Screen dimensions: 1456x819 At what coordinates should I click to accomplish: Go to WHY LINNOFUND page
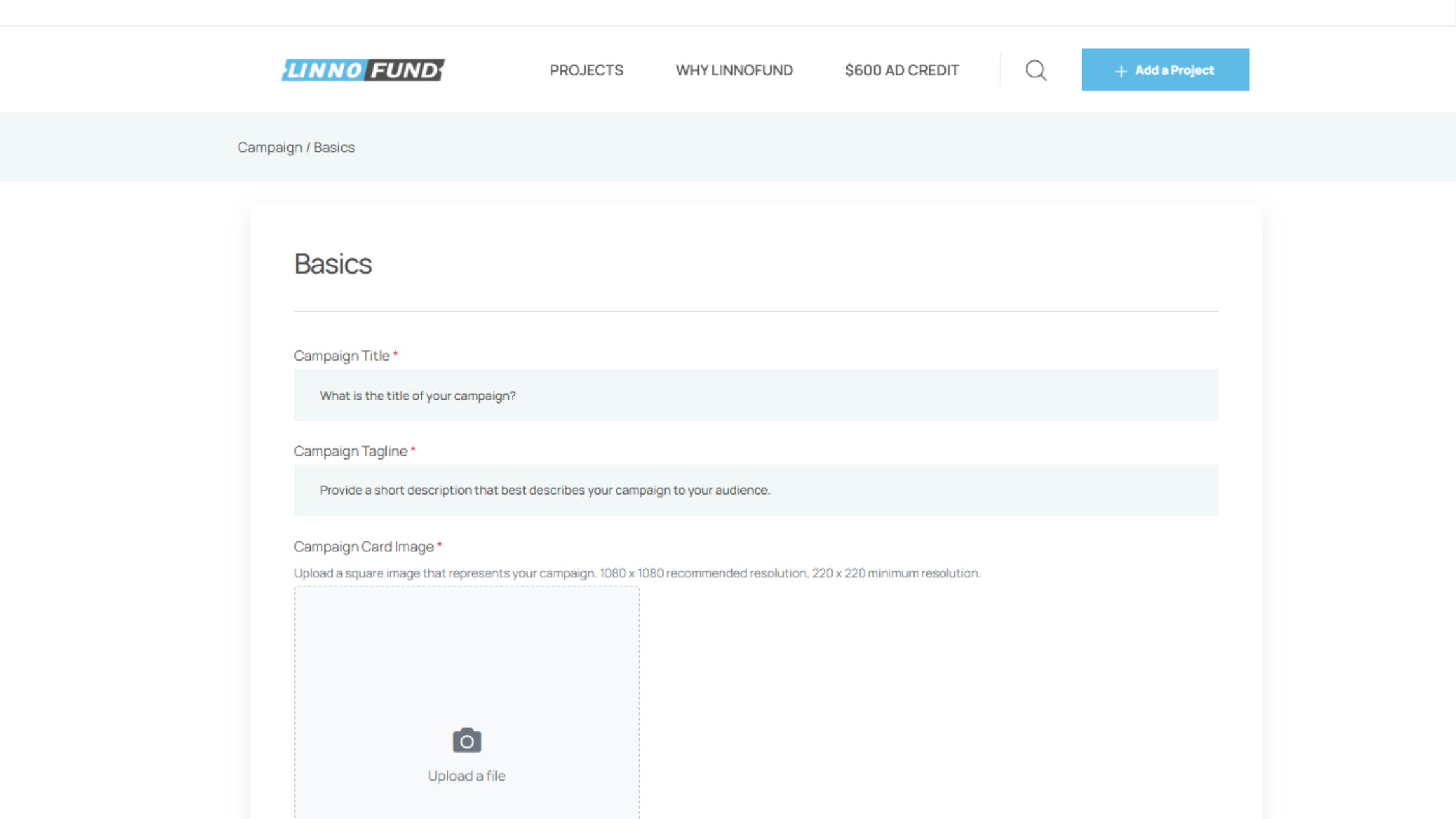pos(734,70)
